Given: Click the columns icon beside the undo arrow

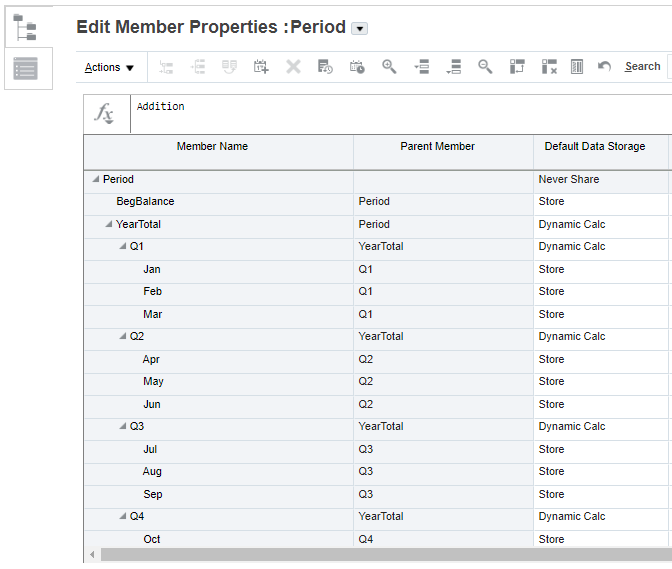Looking at the screenshot, I should 577,67.
